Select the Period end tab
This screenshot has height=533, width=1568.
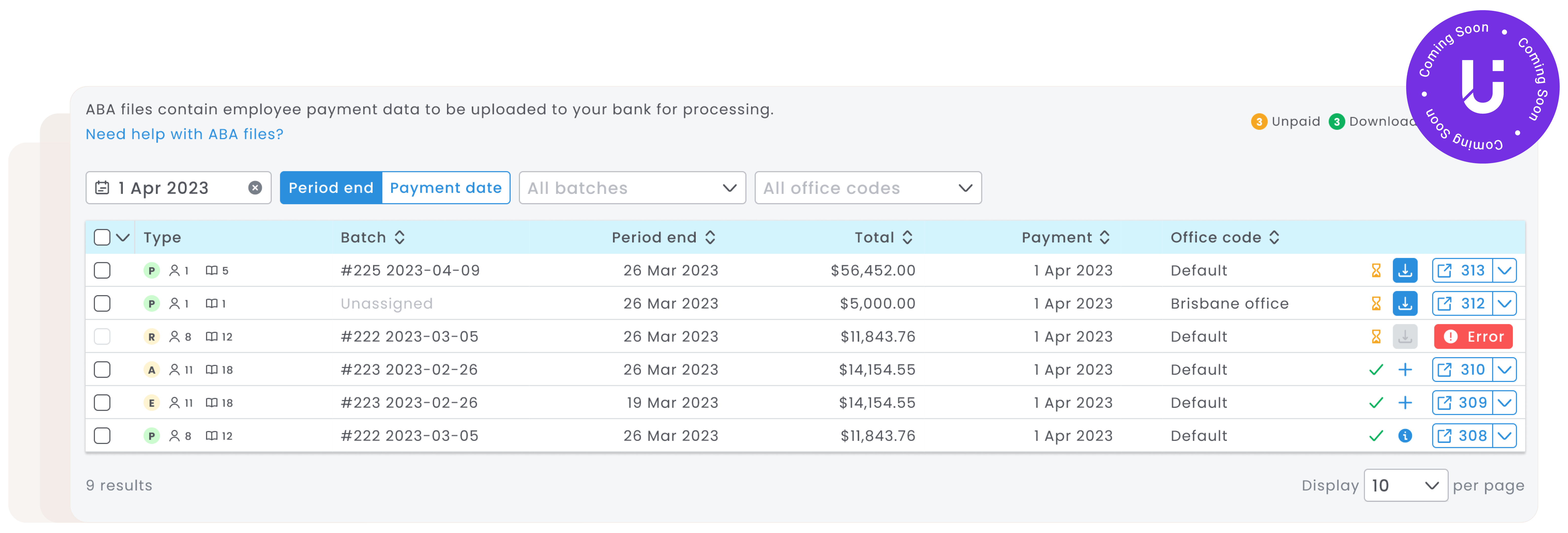click(x=331, y=188)
